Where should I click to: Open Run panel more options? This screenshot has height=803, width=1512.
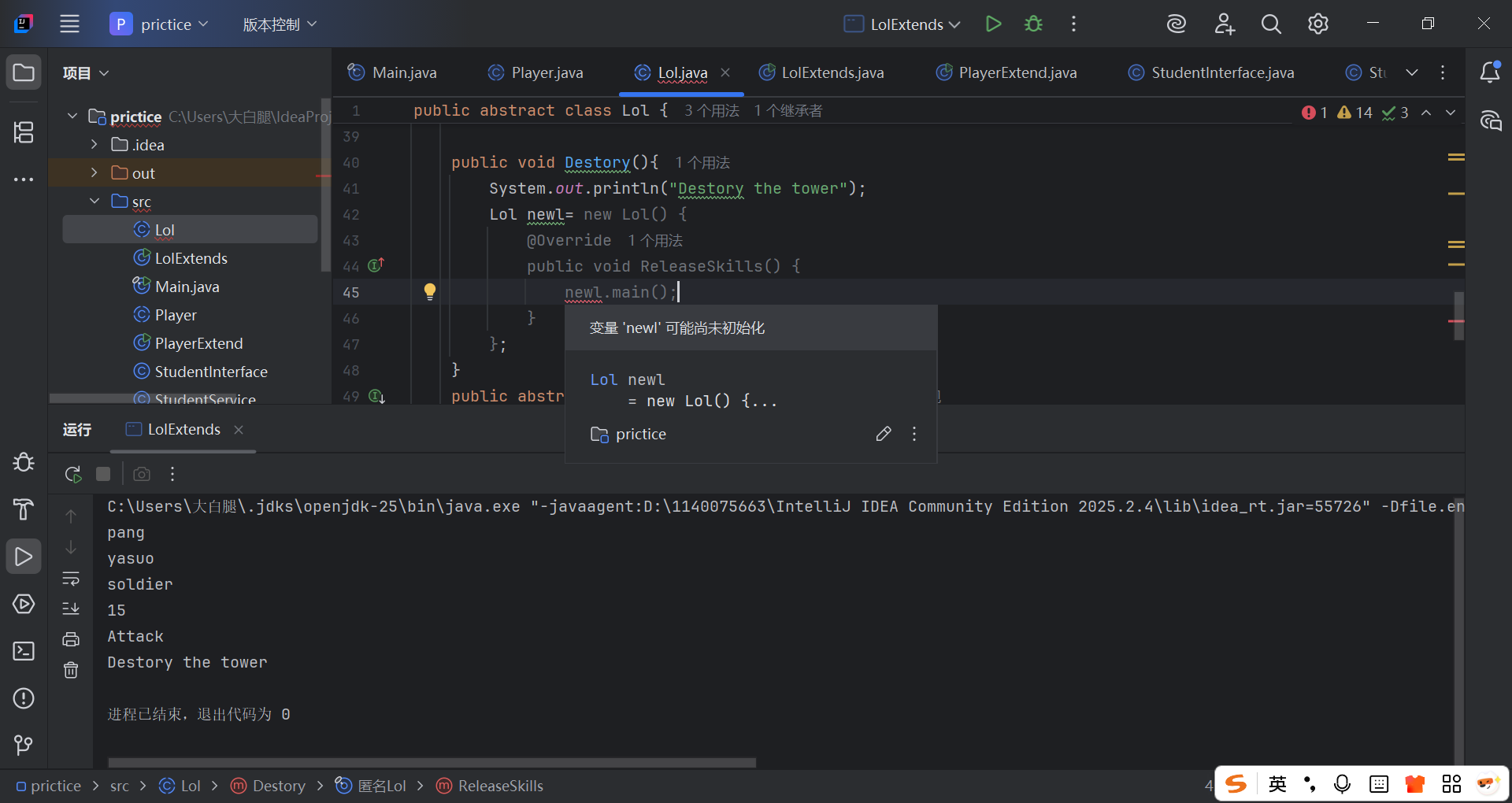point(172,474)
